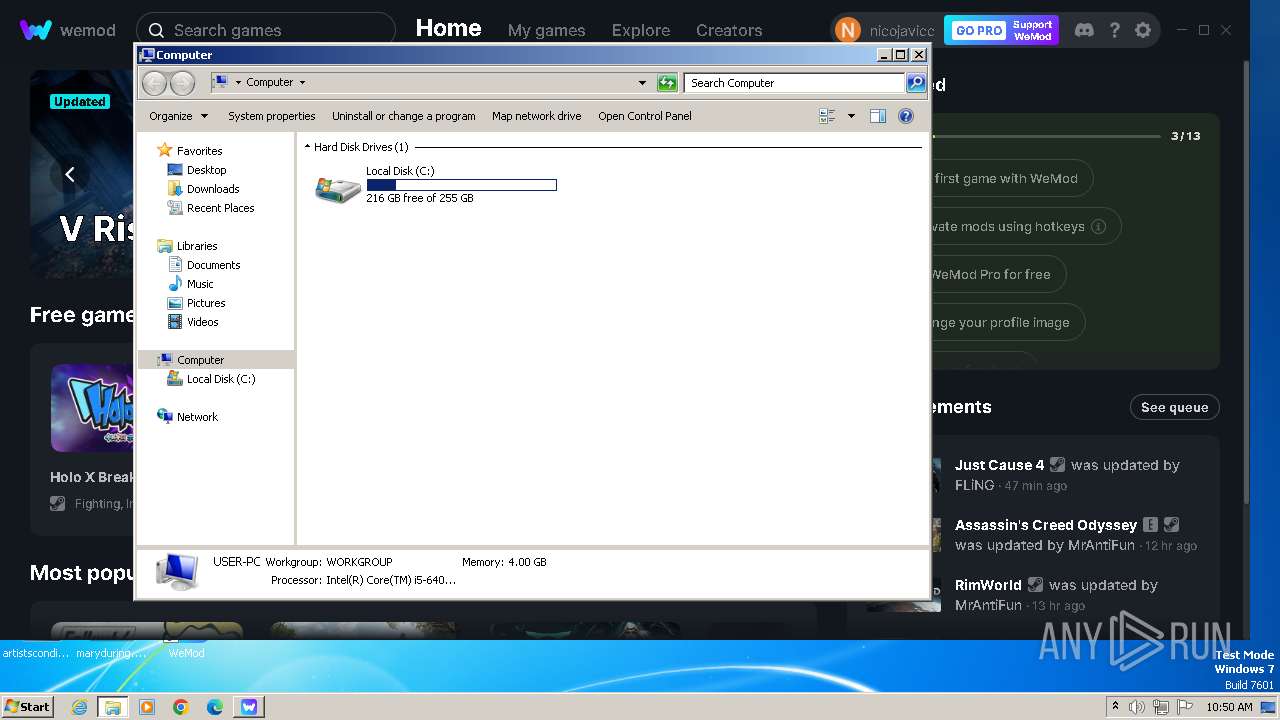Select Downloads in navigation pane
The height and width of the screenshot is (720, 1280).
[x=213, y=189]
